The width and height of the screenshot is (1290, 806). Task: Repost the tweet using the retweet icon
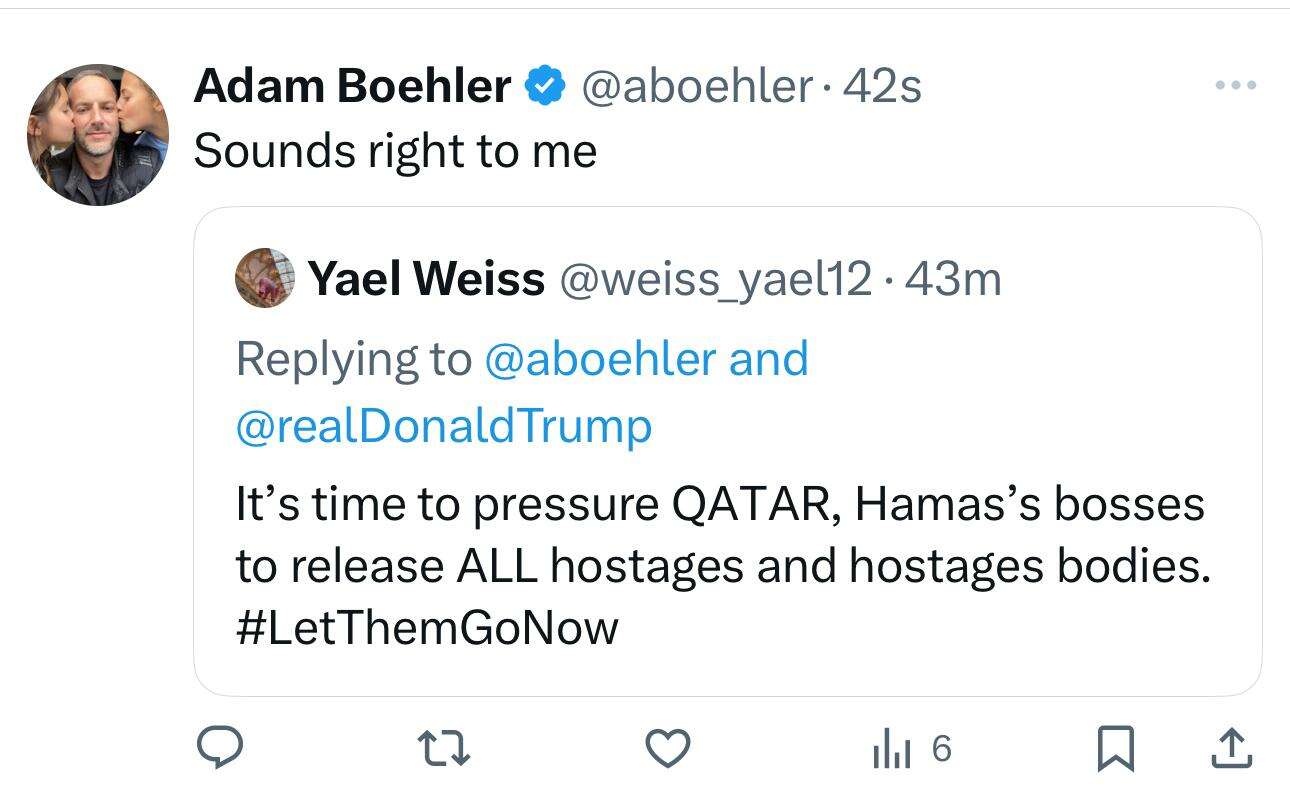tap(443, 749)
